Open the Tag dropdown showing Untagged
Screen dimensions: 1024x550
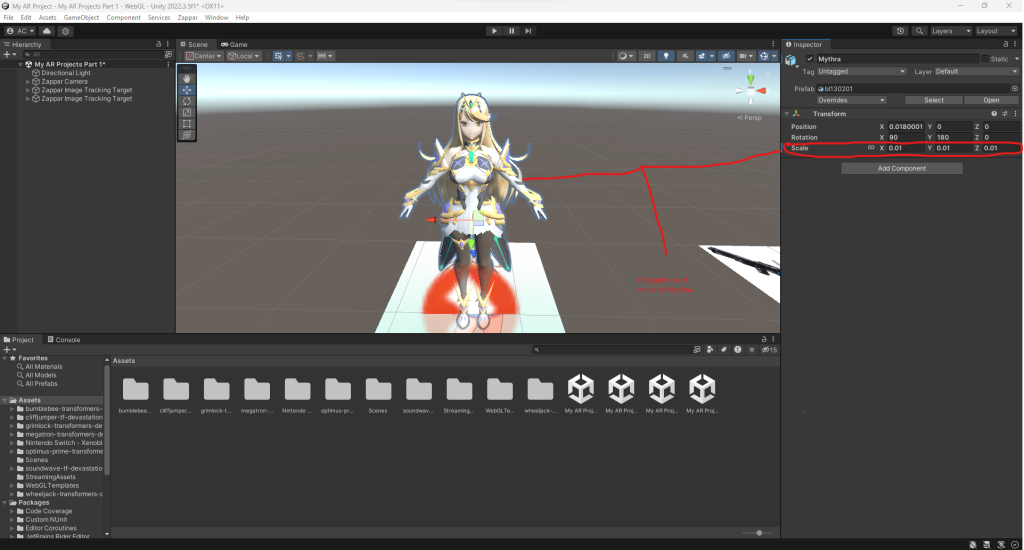pyautogui.click(x=861, y=72)
